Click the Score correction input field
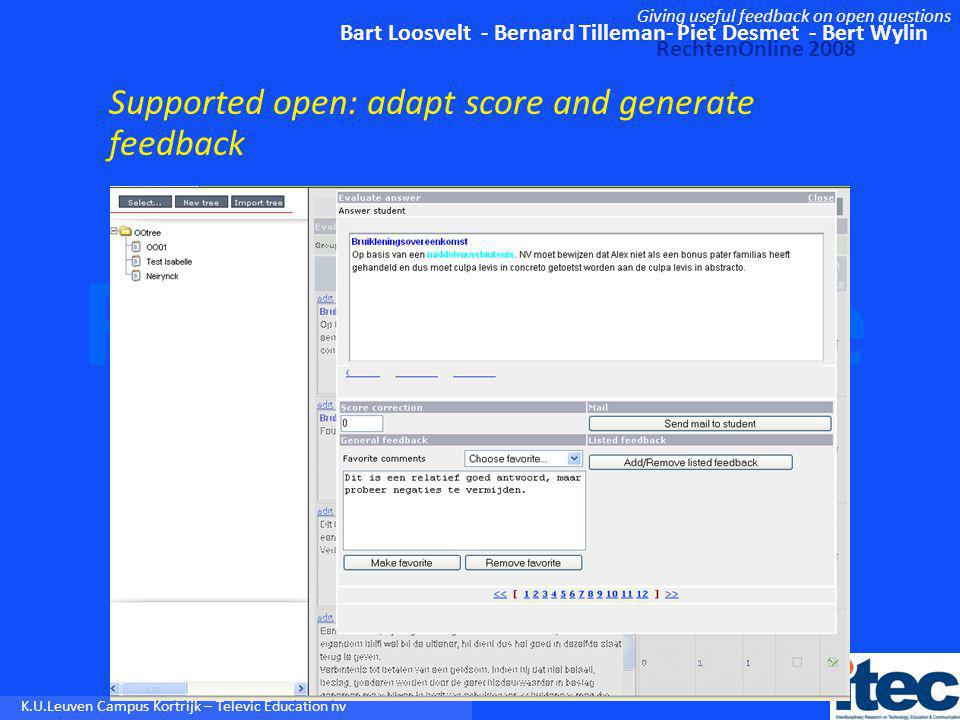This screenshot has width=960, height=720. point(362,423)
